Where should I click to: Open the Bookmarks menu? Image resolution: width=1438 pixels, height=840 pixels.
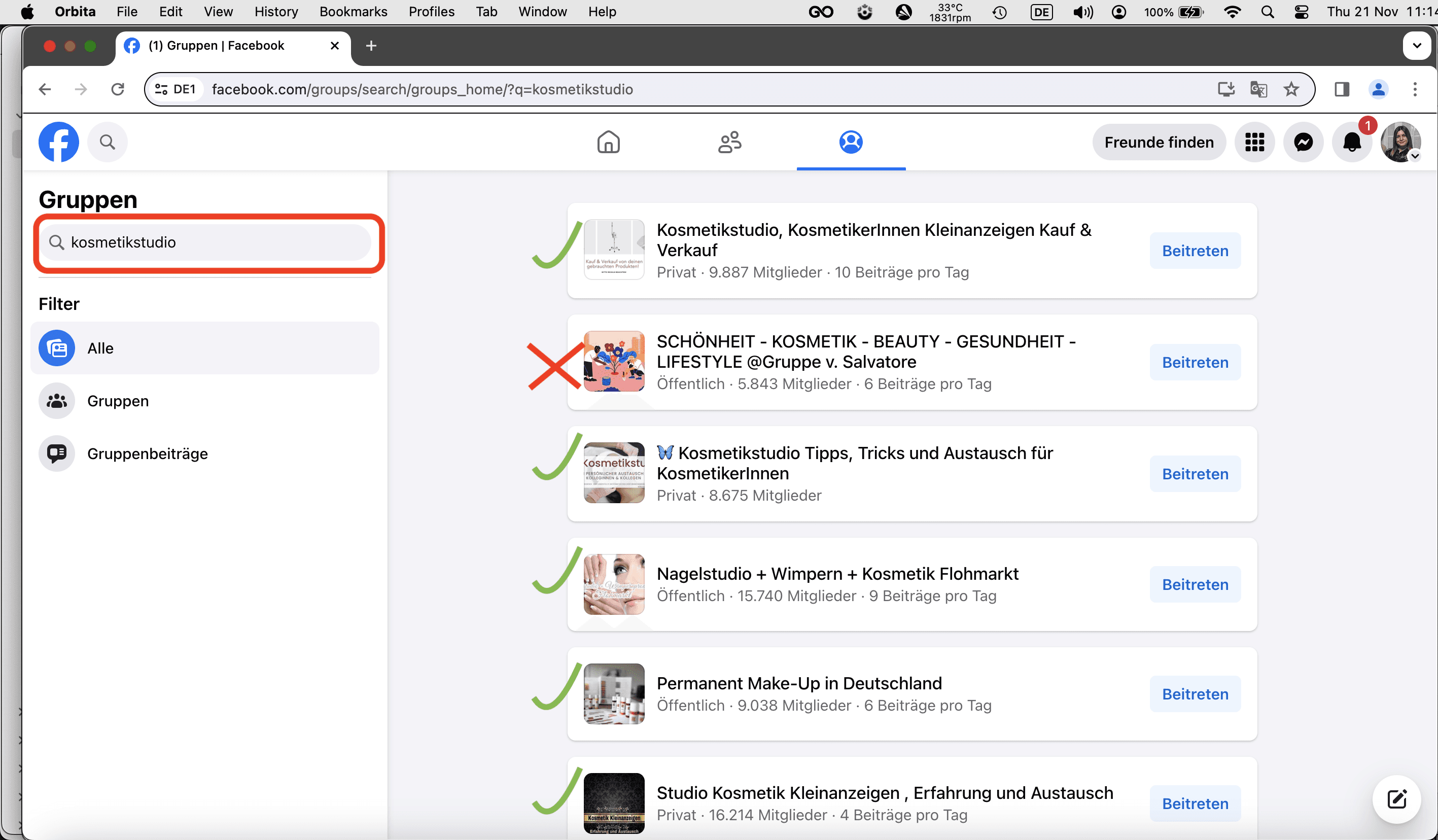tap(353, 12)
